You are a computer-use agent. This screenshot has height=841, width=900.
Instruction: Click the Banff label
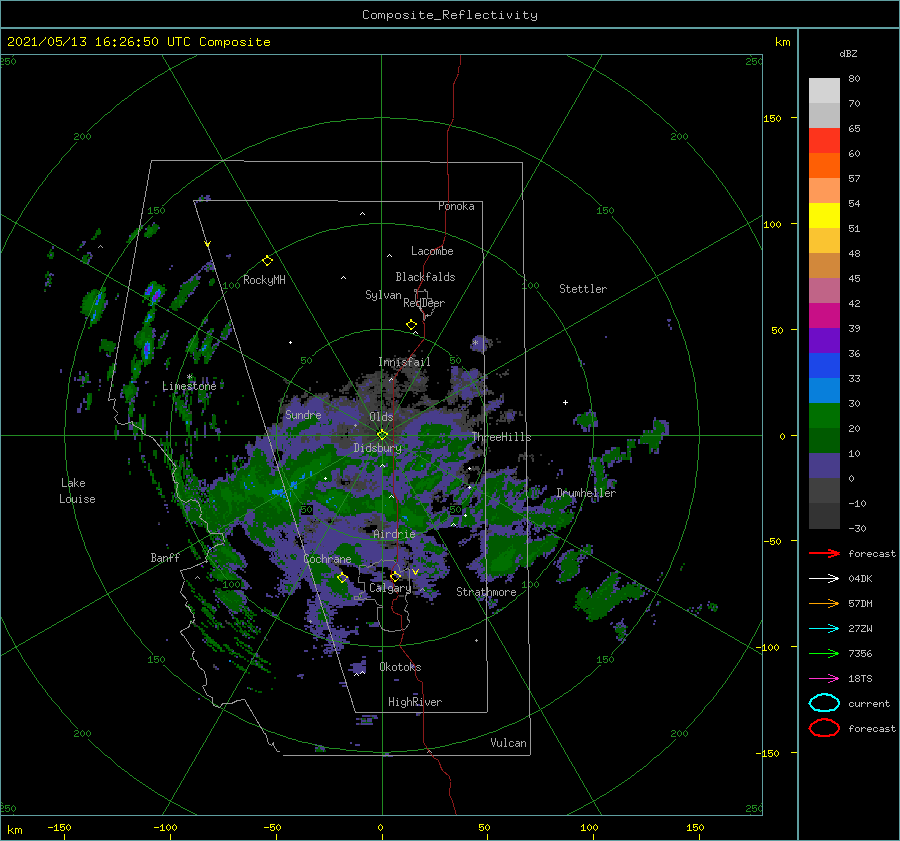tap(165, 558)
